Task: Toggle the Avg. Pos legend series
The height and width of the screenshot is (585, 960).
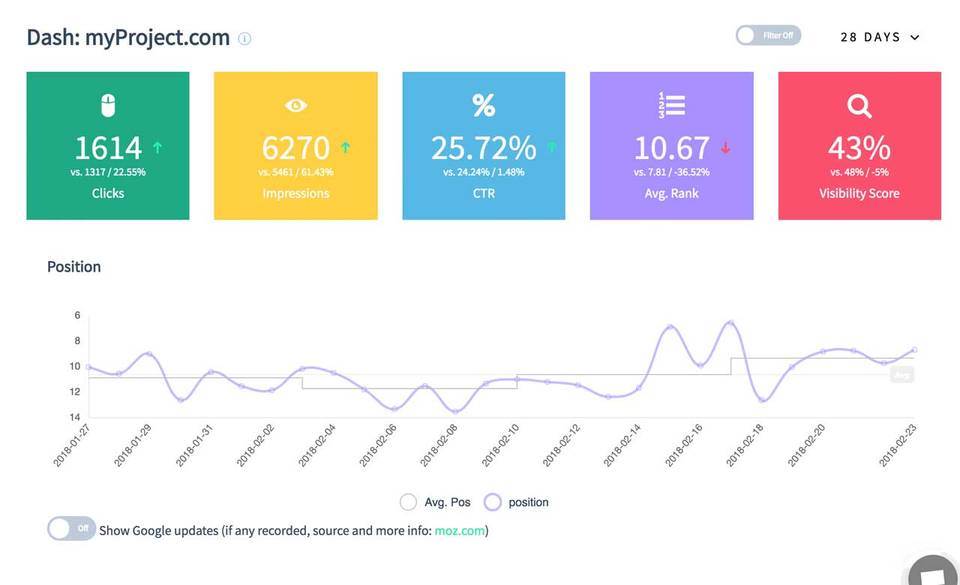Action: pyautogui.click(x=408, y=502)
